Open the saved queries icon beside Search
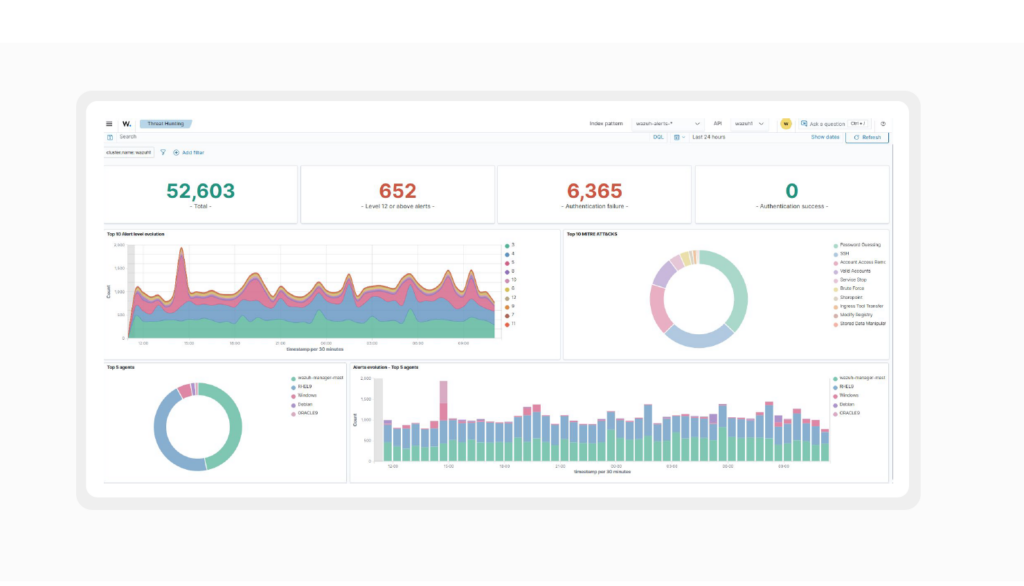 pos(110,137)
